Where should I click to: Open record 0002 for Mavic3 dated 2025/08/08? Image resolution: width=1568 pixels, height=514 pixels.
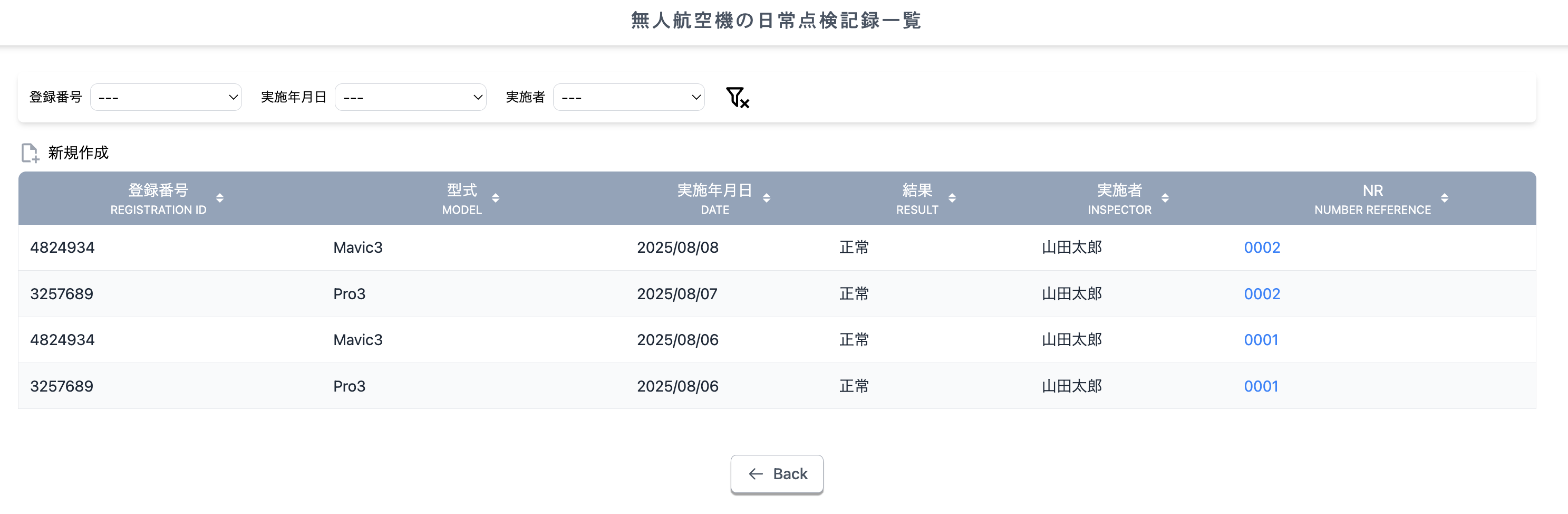[x=1261, y=248]
